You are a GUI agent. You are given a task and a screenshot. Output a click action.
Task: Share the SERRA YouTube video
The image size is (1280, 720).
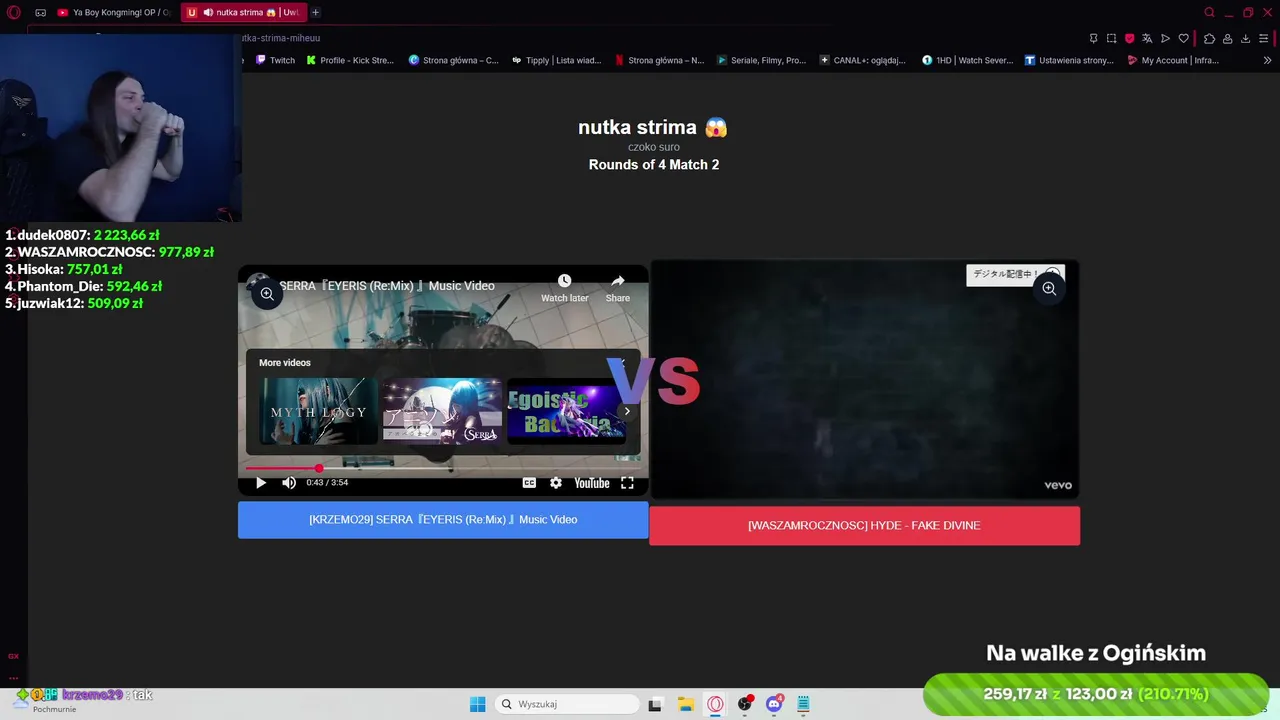618,288
